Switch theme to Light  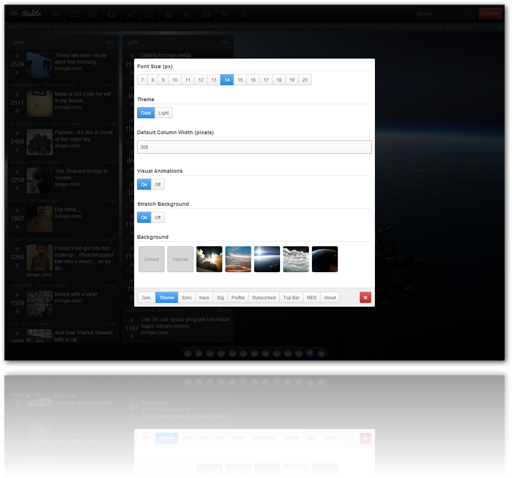tap(163, 113)
